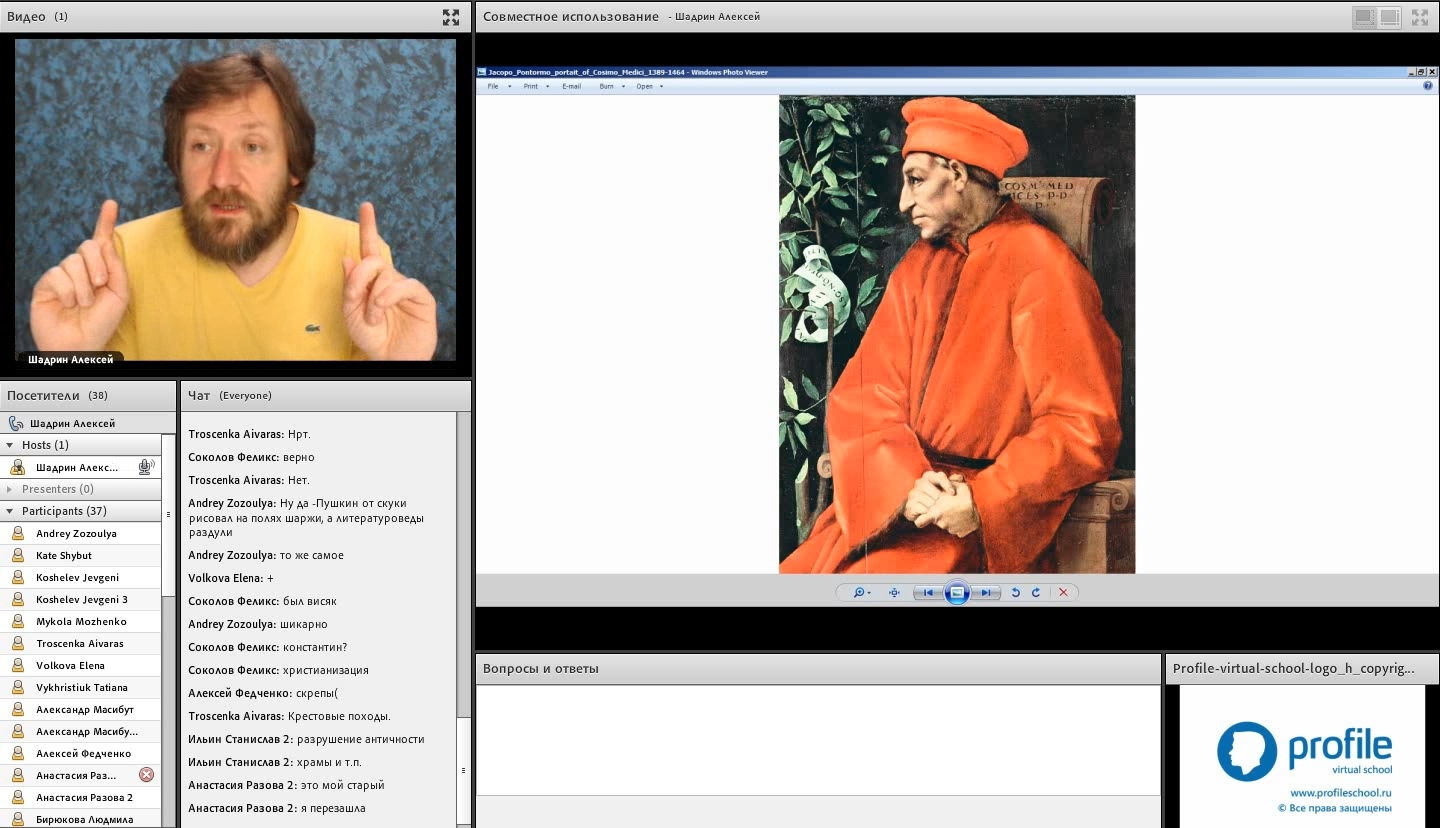This screenshot has width=1440, height=828.
Task: Delete the picture with the red X
Action: coord(1063,592)
